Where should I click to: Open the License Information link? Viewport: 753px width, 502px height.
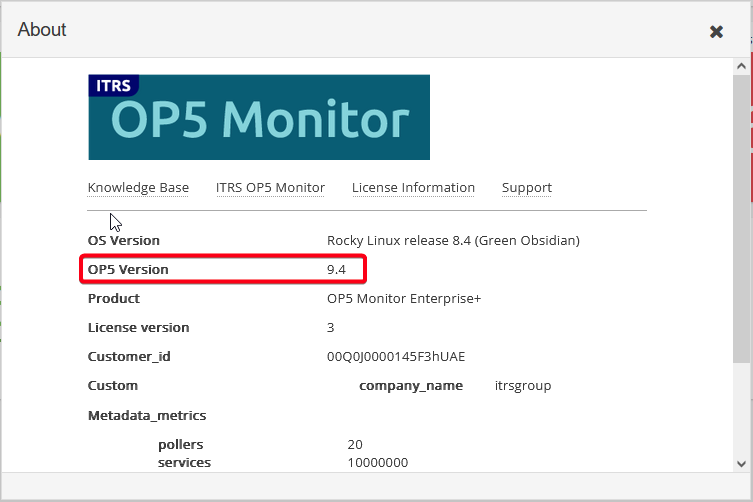click(x=413, y=187)
